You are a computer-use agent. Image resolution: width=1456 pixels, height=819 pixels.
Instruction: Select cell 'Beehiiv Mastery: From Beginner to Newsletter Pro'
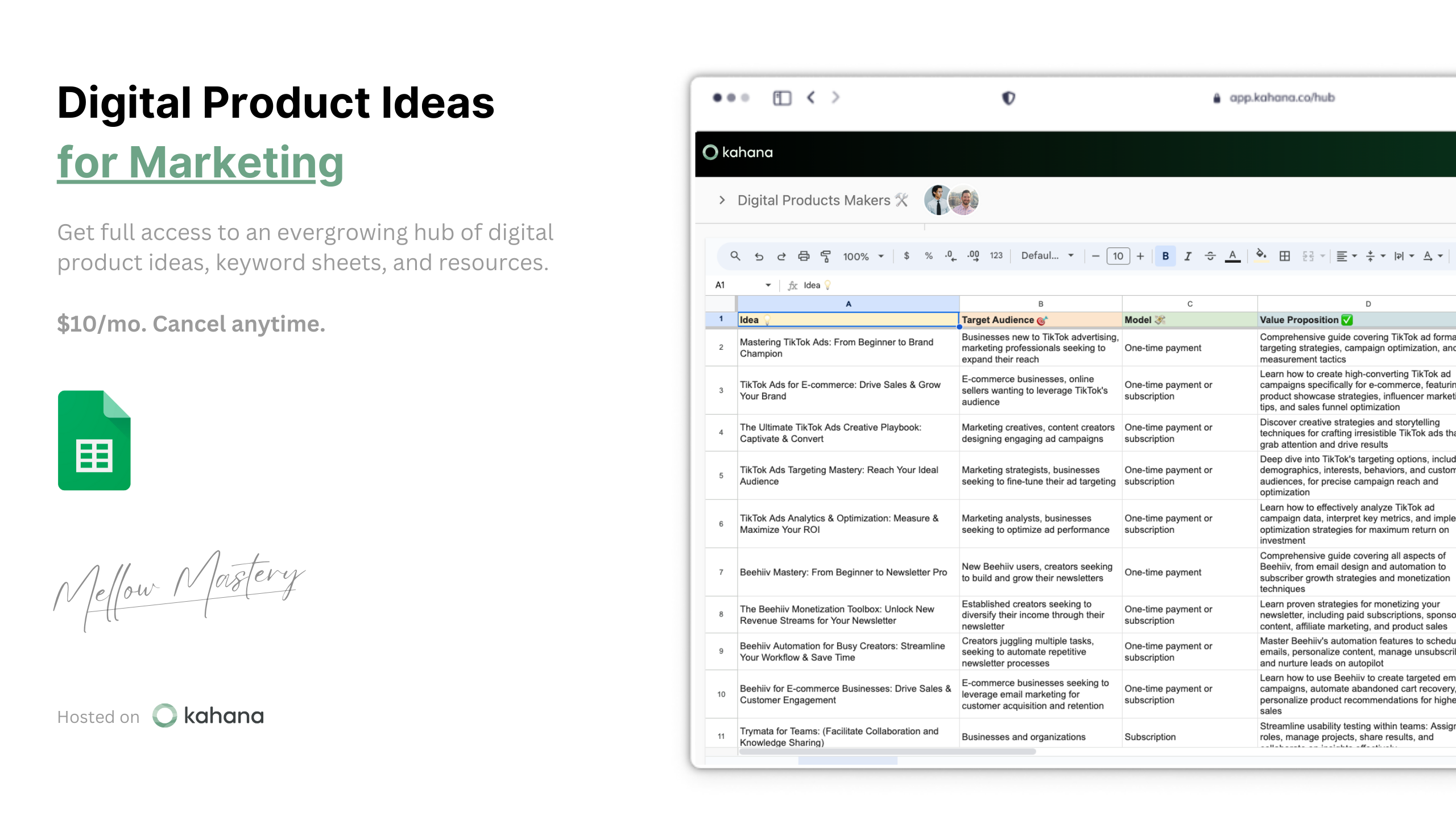pos(848,572)
